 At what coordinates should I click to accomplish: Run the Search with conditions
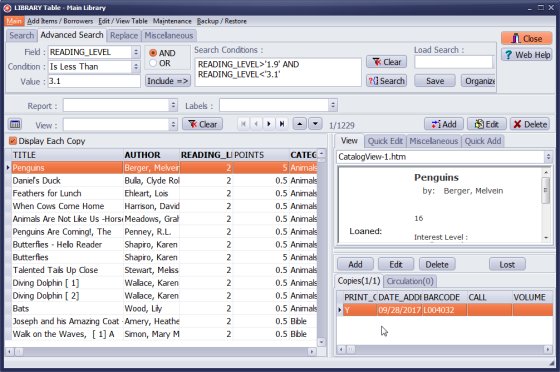[x=386, y=81]
